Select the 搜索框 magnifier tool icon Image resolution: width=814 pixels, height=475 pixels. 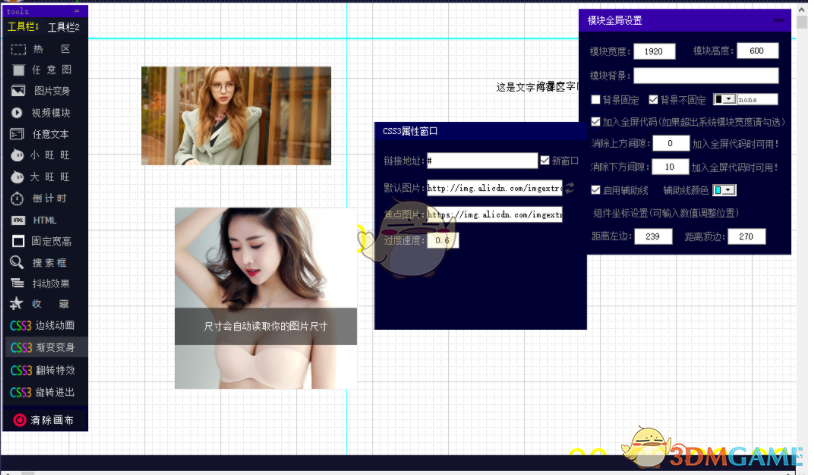tap(17, 263)
